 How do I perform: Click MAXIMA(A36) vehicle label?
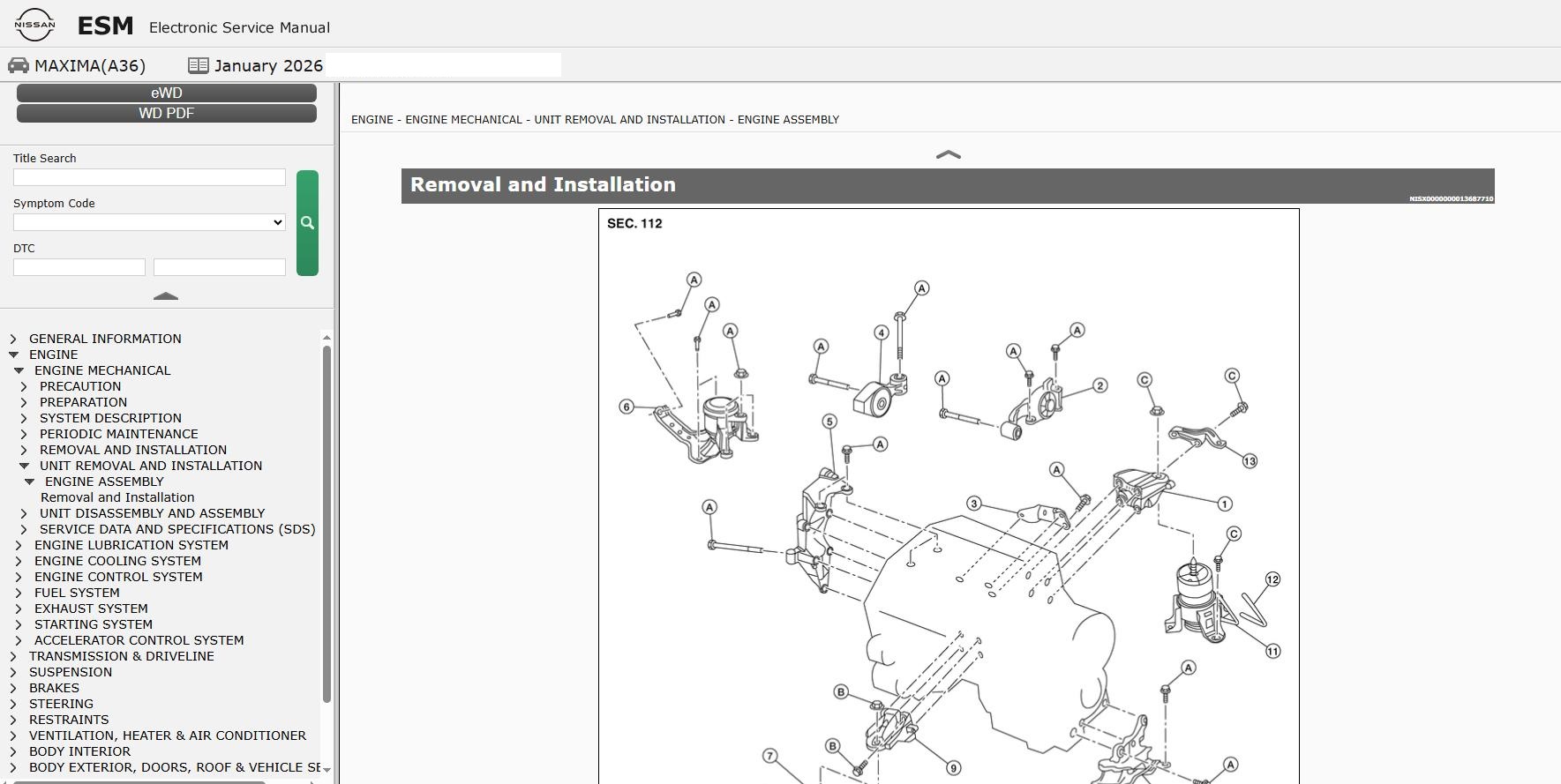point(90,65)
